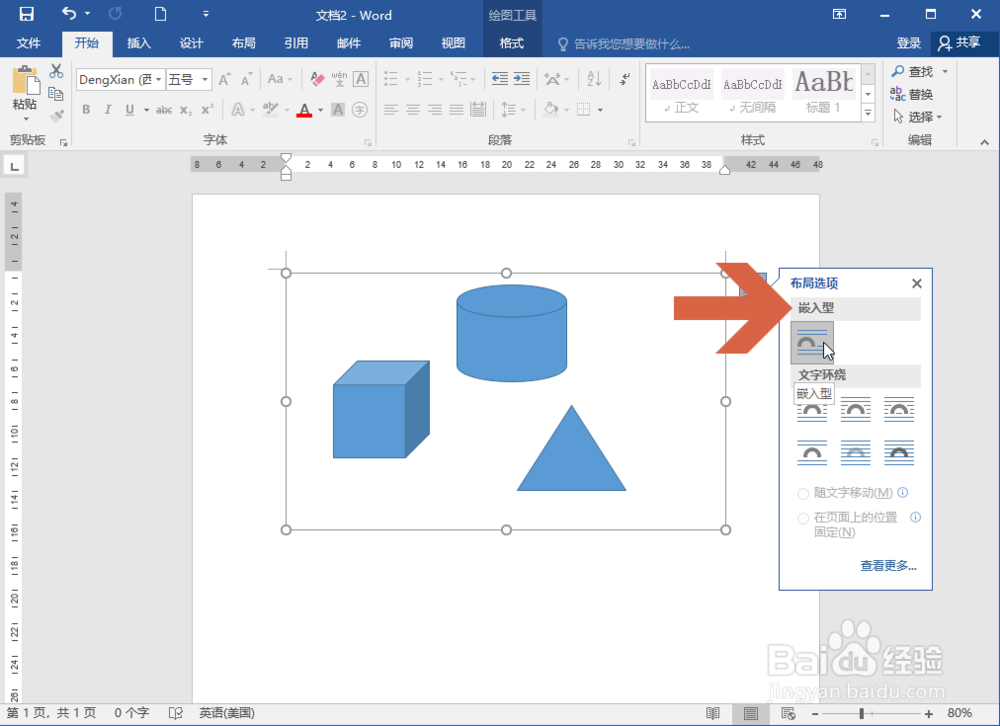Select the italic formatting icon

tap(107, 108)
